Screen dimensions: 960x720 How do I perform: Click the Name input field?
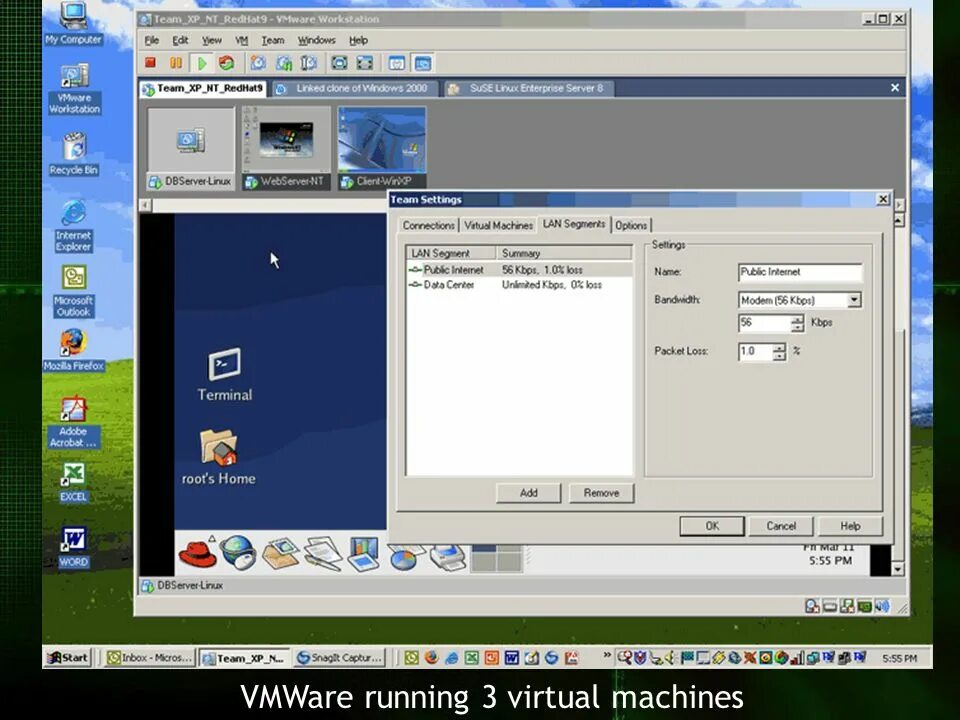[x=800, y=272]
